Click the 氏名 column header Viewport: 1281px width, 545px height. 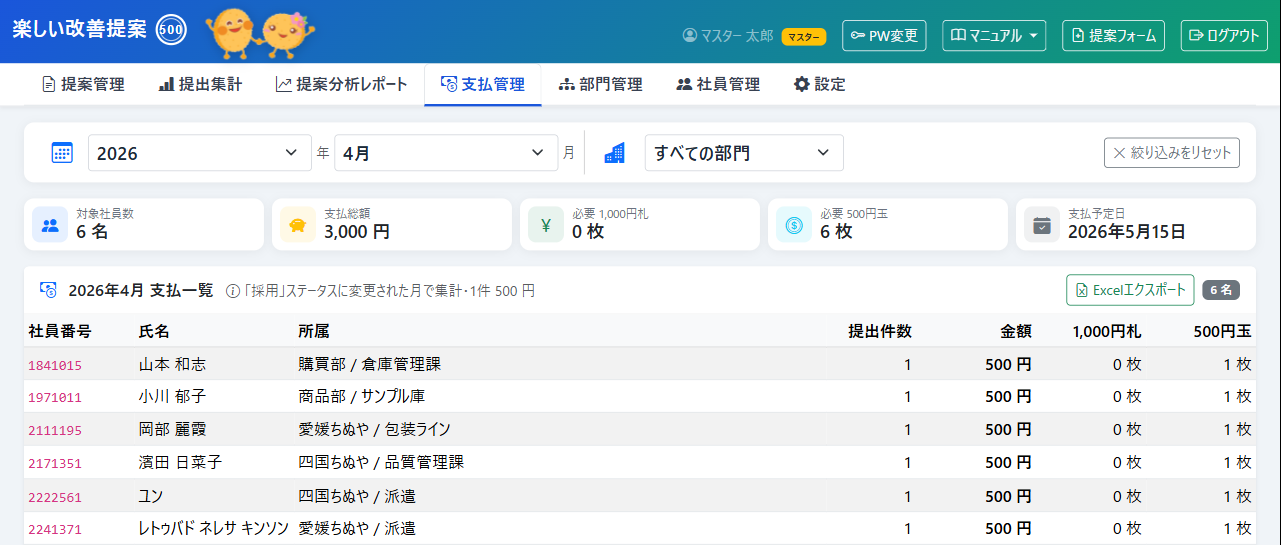click(x=154, y=331)
